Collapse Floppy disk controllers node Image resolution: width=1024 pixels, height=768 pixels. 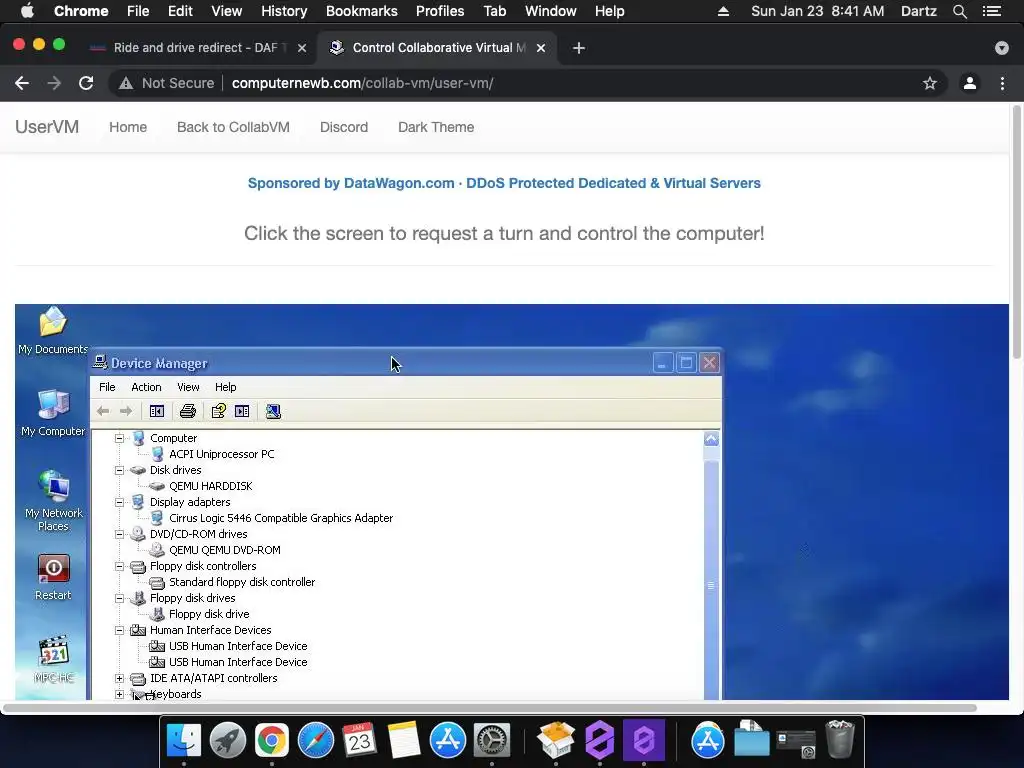tap(120, 566)
